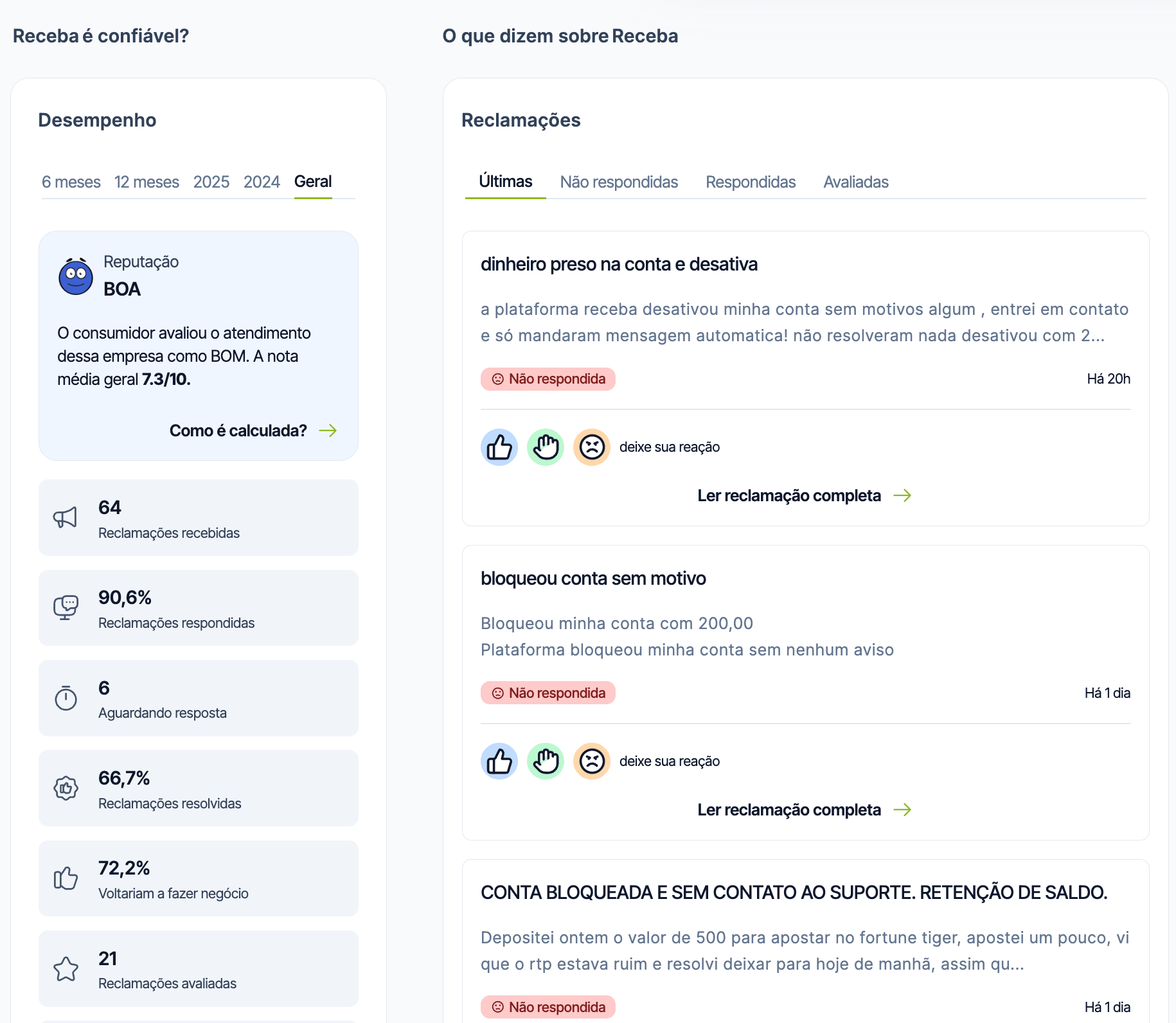Screen dimensions: 1176x1023
Task: Click thumbs-up reaction on 'bloqueou conta' complaint
Action: click(499, 761)
